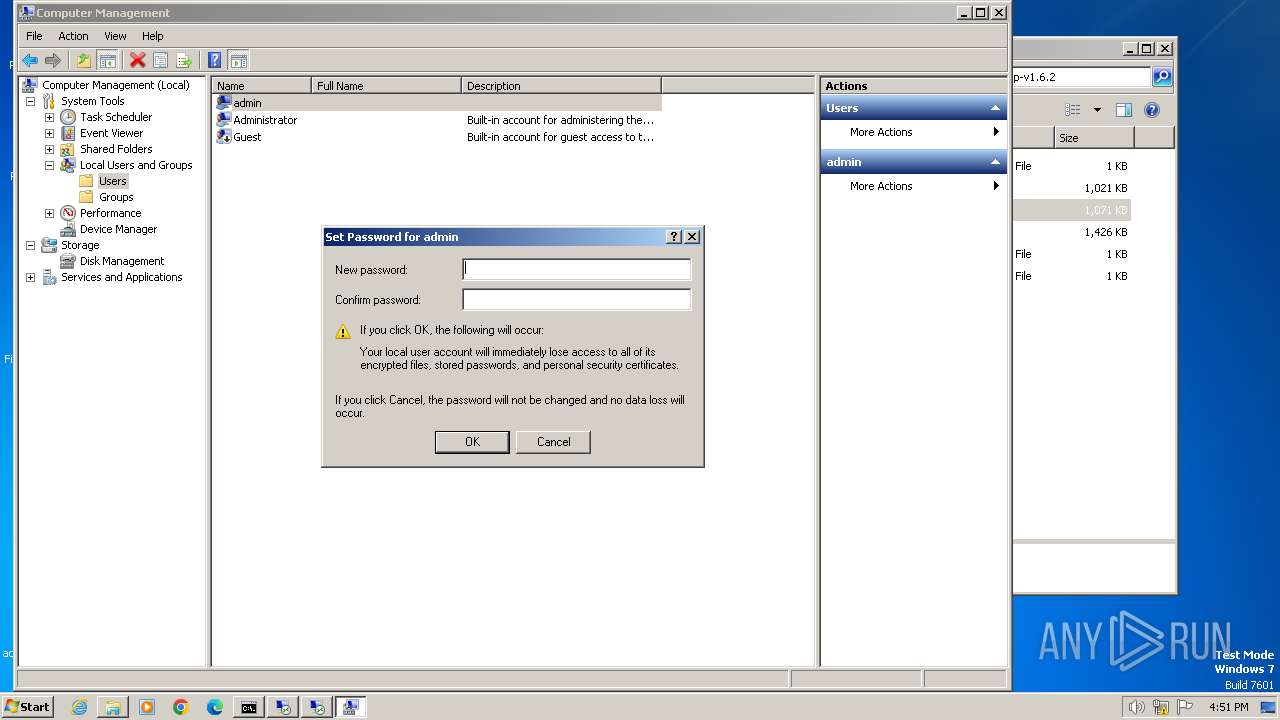Collapse the Local Users and Groups node
The image size is (1280, 720).
pyautogui.click(x=49, y=165)
